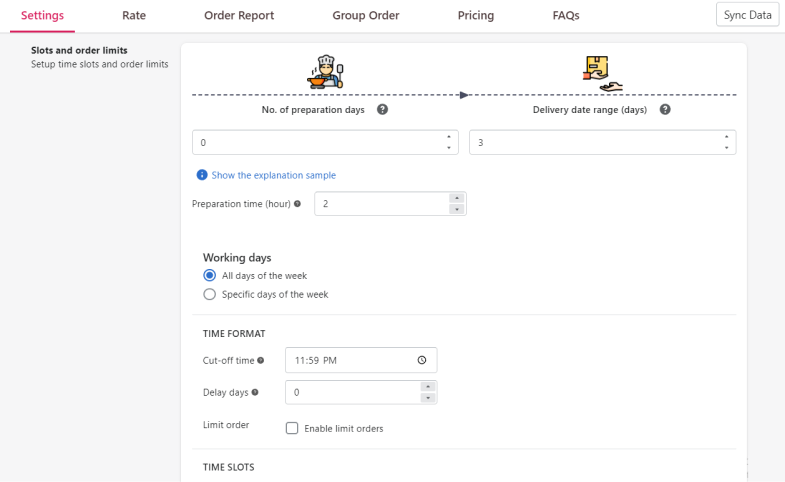Open clock picker in Cut-off time field
The height and width of the screenshot is (482, 785).
pyautogui.click(x=422, y=360)
